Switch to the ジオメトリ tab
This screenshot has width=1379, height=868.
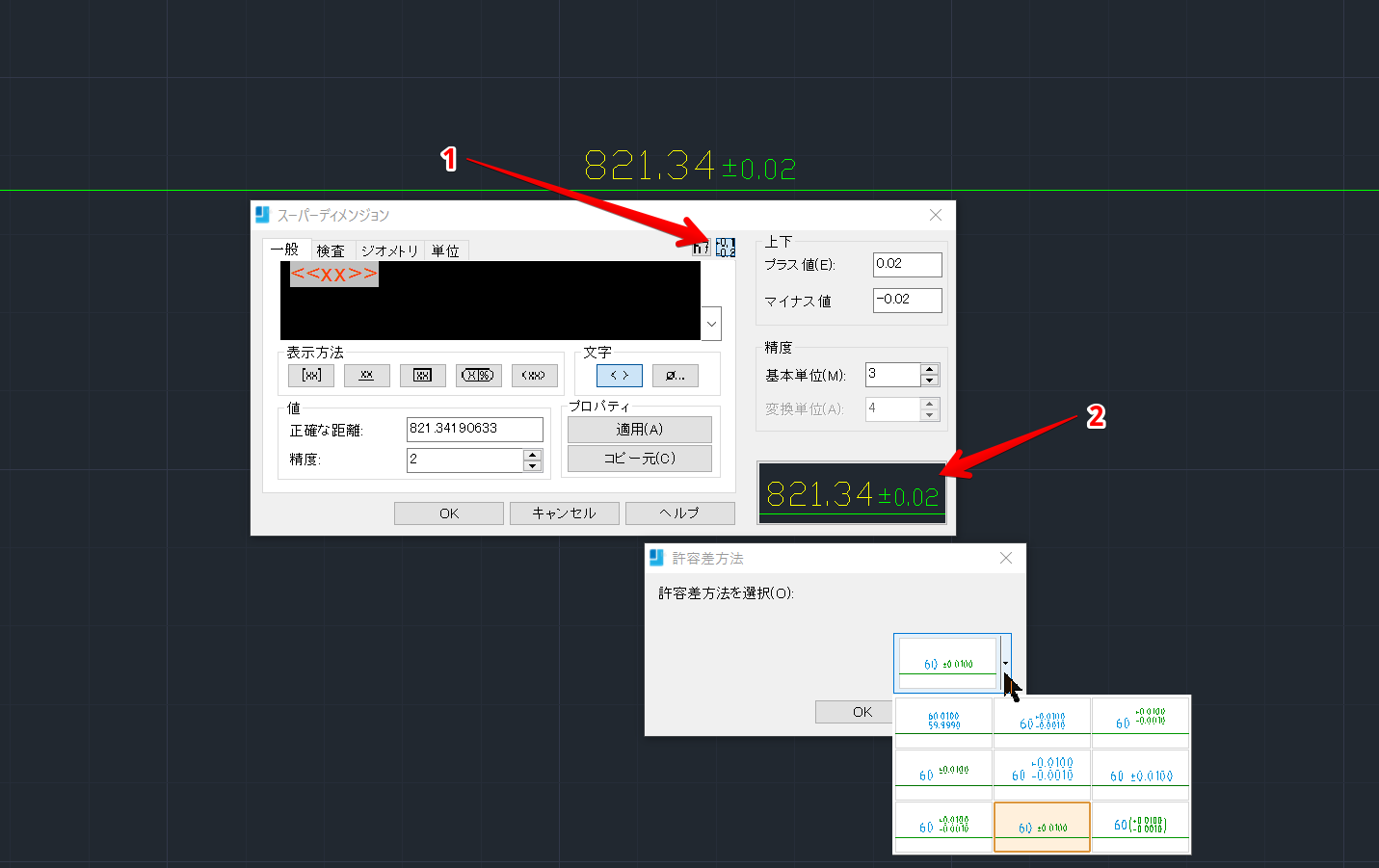[389, 250]
